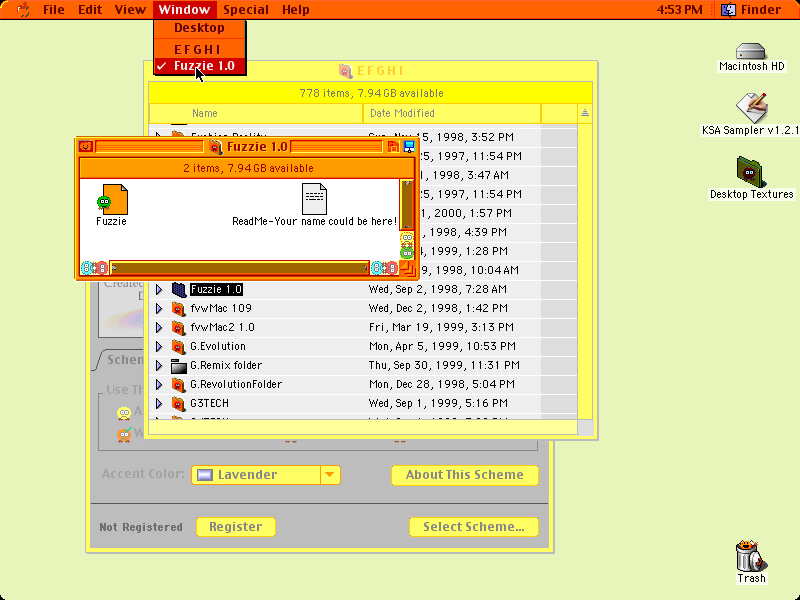Open the Edit menu
The height and width of the screenshot is (600, 800).
[90, 10]
